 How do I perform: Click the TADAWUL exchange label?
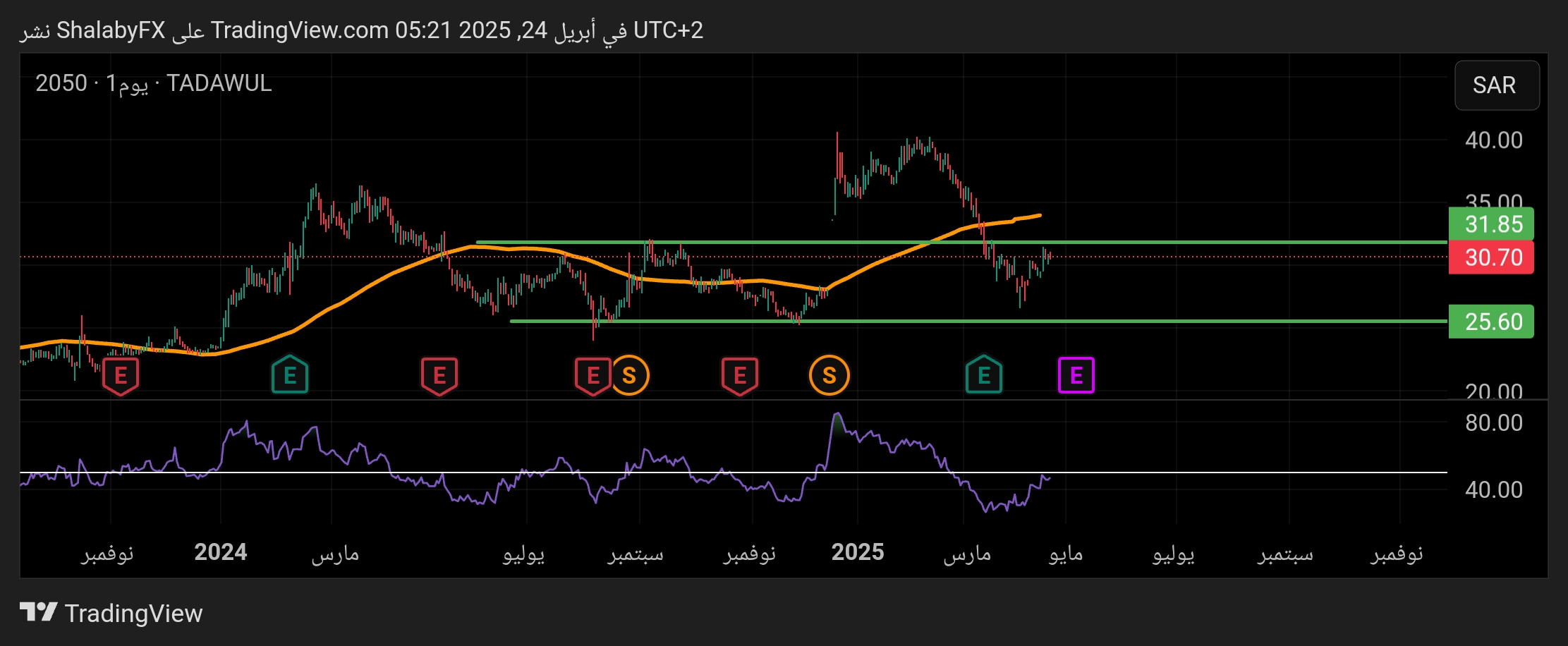click(x=219, y=83)
